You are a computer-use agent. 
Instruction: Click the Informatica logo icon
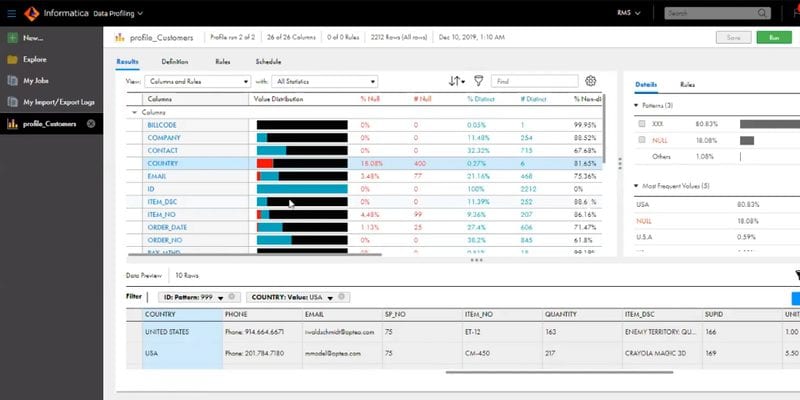32,14
